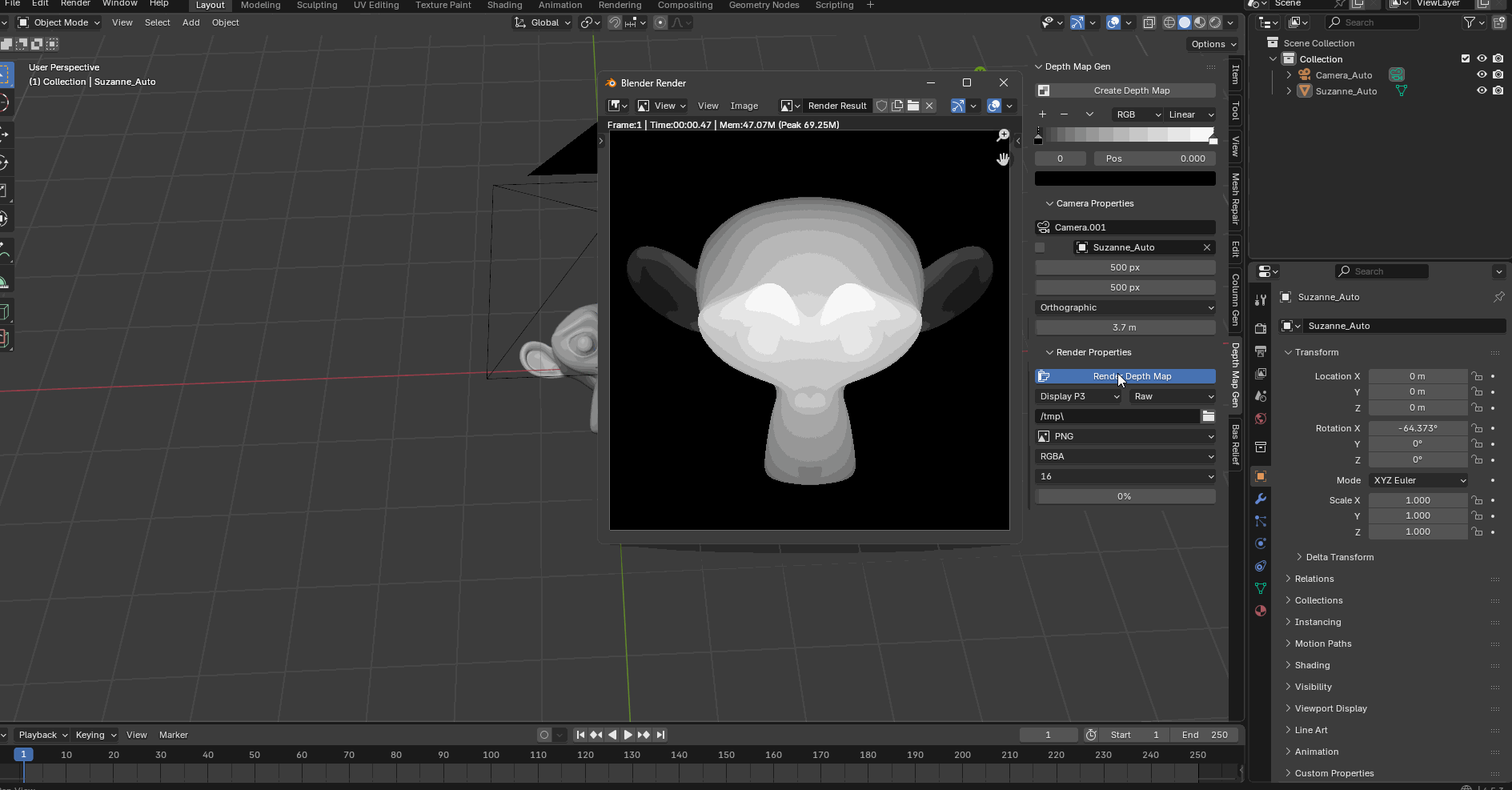Disable Suzanne_Auto in renders camera toggle

[x=1498, y=90]
